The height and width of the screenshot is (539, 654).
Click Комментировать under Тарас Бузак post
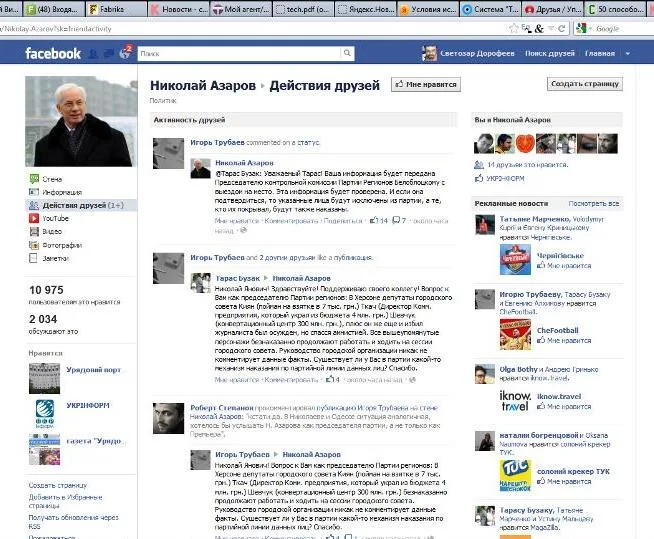291,380
